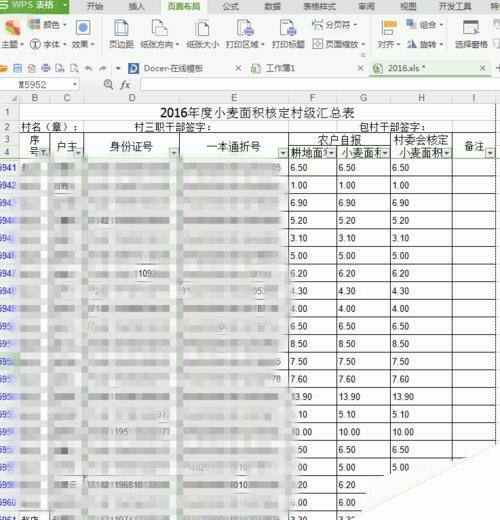The width and height of the screenshot is (500, 520).
Task: Open the 耕地面积 column filter dropdown
Action: [332, 153]
